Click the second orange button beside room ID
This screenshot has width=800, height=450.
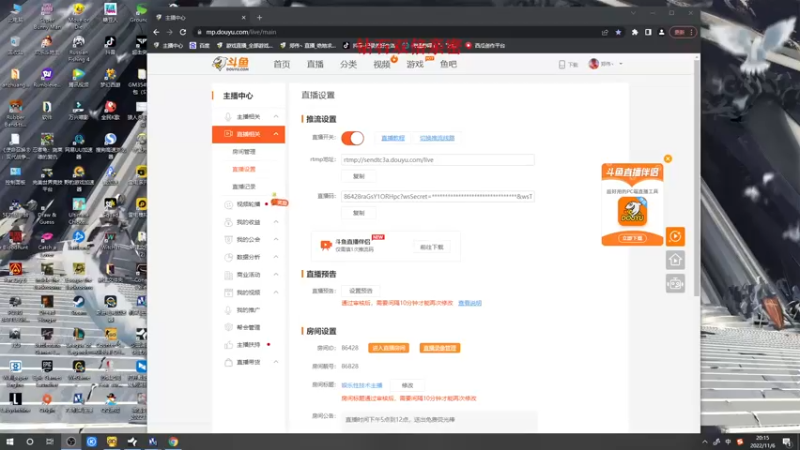click(440, 348)
